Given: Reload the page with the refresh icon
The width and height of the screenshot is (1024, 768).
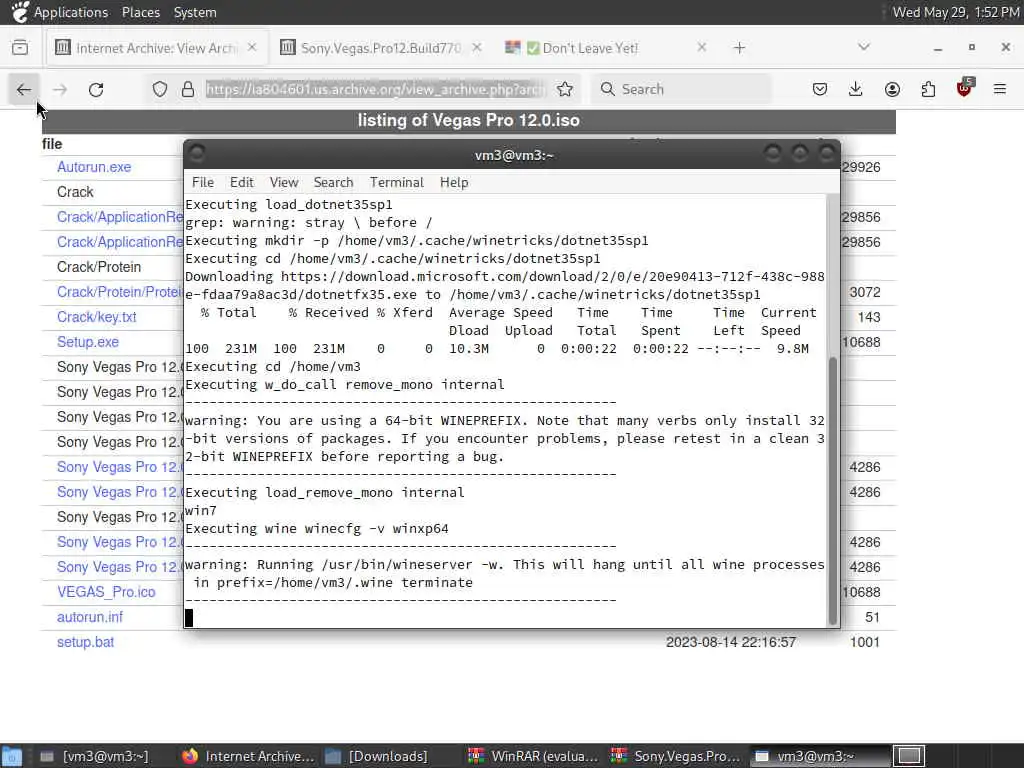Looking at the screenshot, I should [x=96, y=89].
